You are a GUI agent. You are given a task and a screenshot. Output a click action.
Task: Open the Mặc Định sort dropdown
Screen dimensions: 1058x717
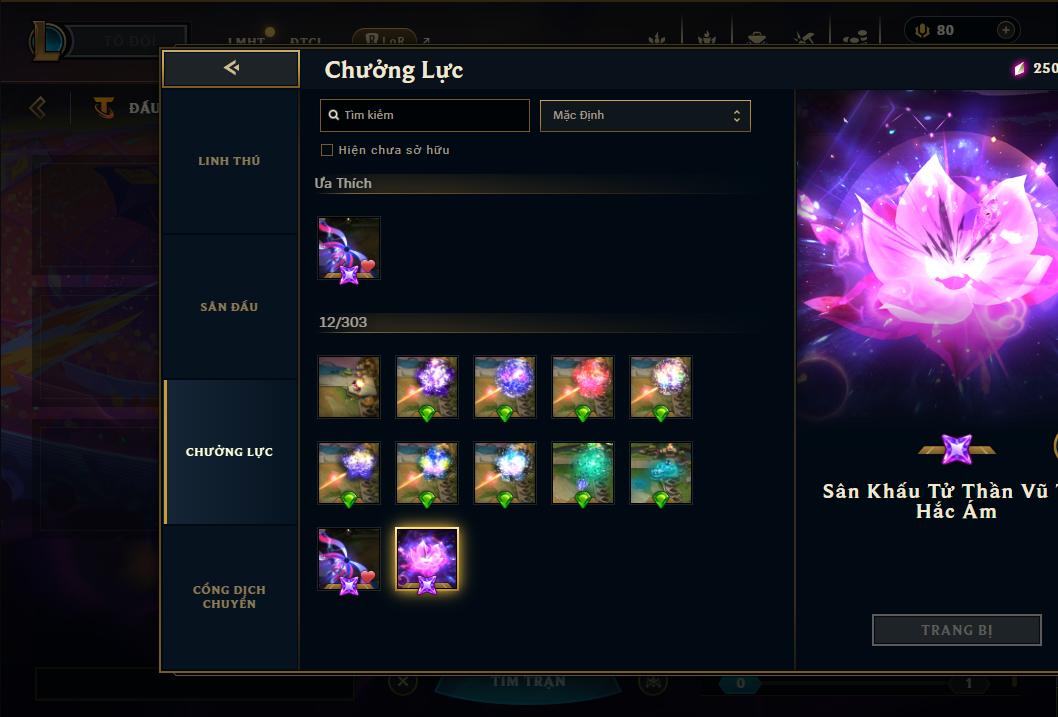(x=645, y=115)
